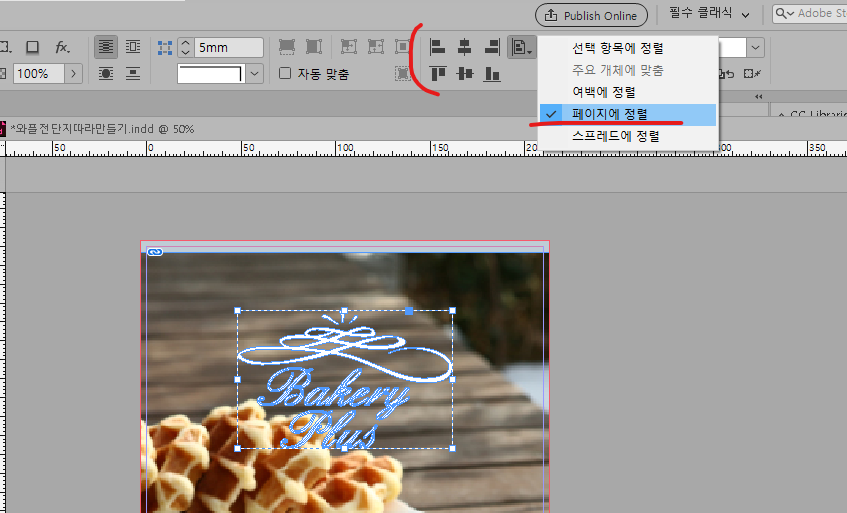Fit frame to content

pyautogui.click(x=376, y=47)
